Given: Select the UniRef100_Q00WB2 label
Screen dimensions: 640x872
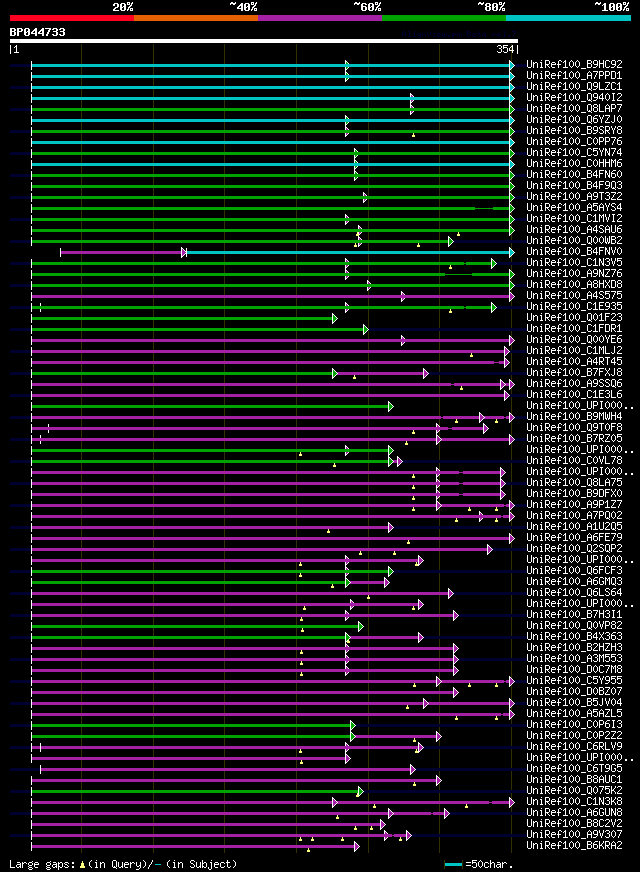Looking at the screenshot, I should [x=574, y=241].
